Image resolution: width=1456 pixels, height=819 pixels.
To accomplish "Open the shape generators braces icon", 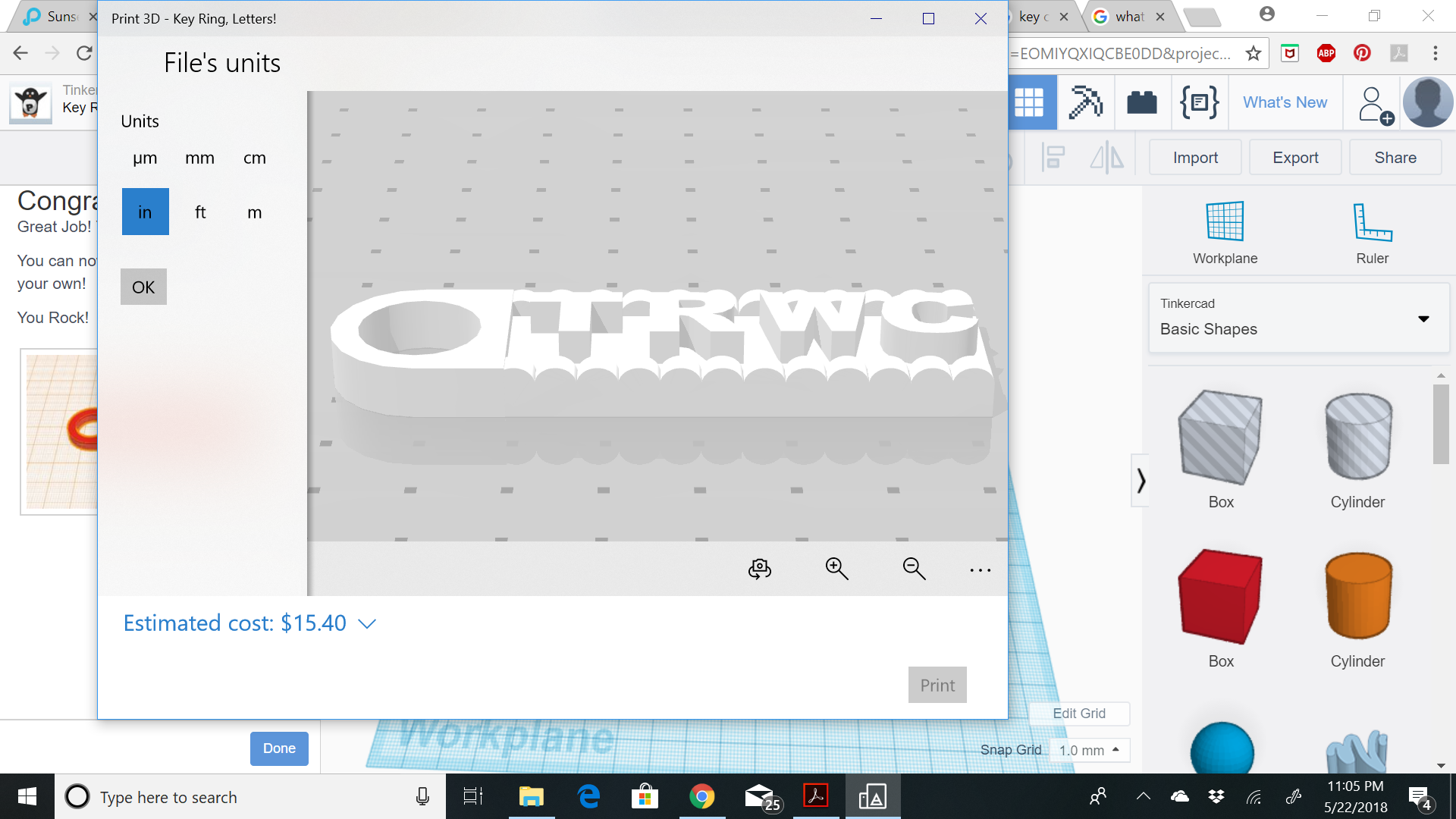I will tap(1199, 102).
